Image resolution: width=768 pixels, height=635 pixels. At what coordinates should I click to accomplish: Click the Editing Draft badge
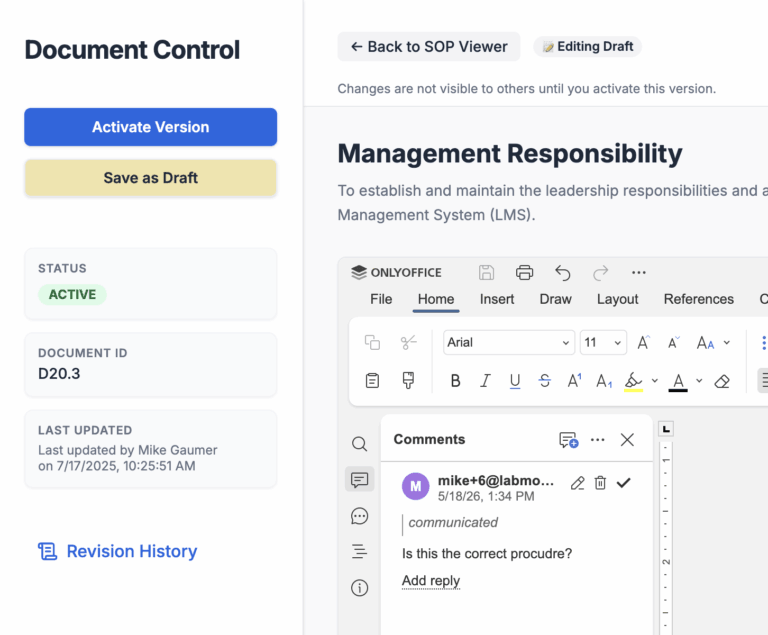pyautogui.click(x=588, y=47)
